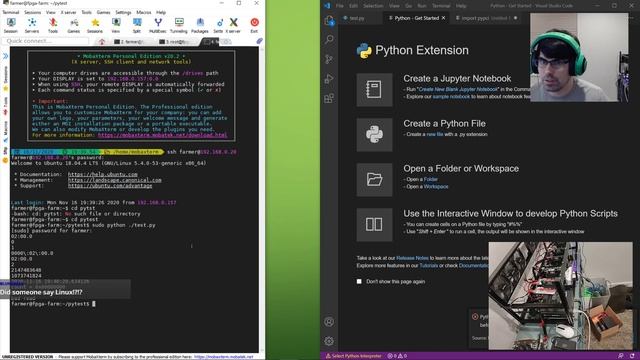Open the Terminal menu in MobaXterm

click(11, 12)
